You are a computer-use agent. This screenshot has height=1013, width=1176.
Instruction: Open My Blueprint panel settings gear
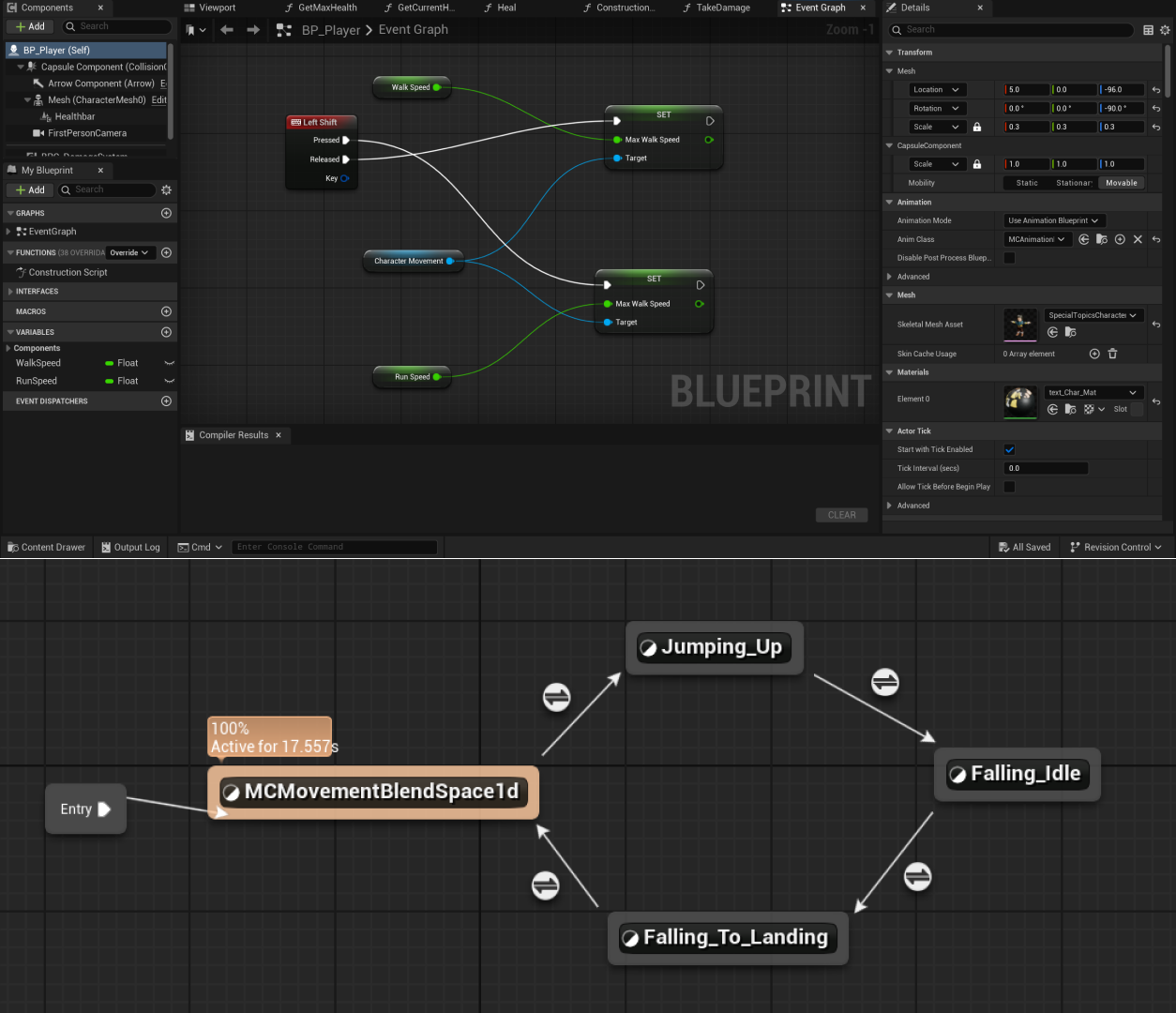coord(166,189)
